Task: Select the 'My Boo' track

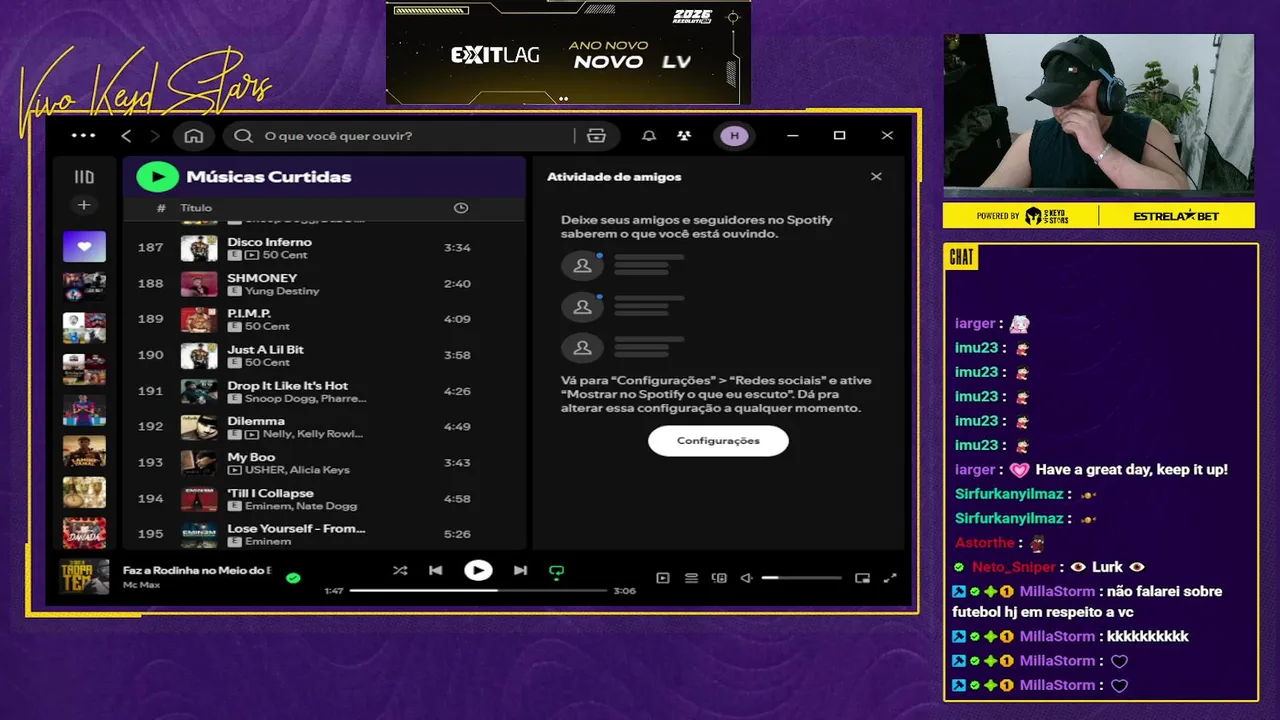Action: pyautogui.click(x=251, y=457)
